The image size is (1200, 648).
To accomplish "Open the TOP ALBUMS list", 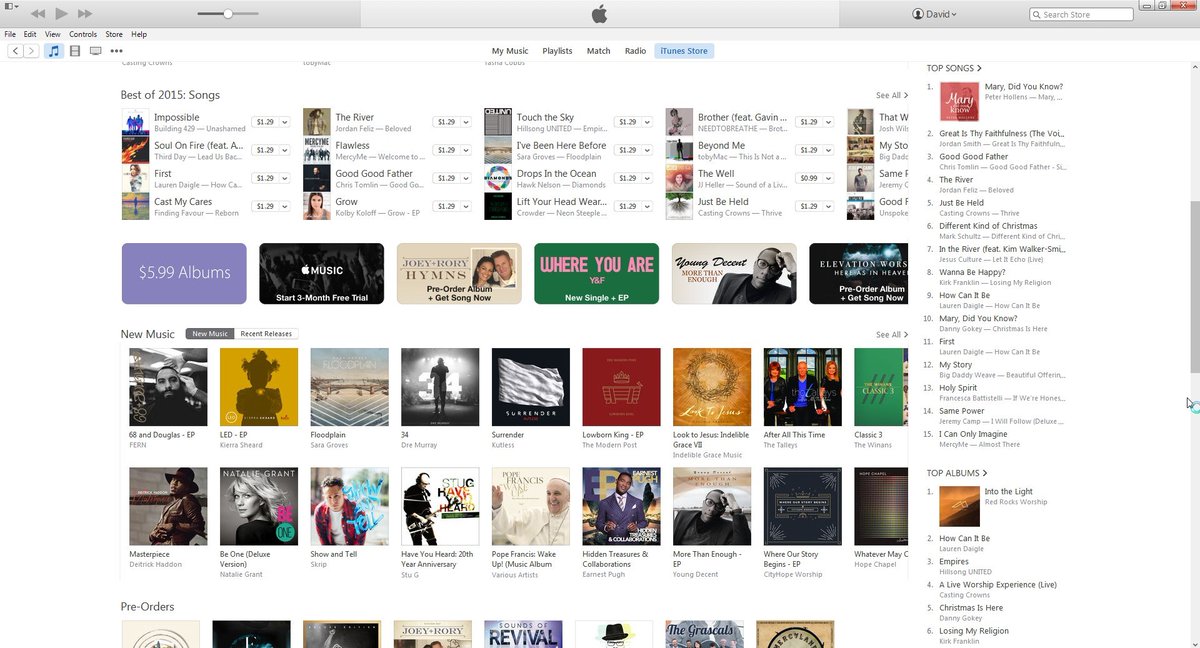I will 957,473.
